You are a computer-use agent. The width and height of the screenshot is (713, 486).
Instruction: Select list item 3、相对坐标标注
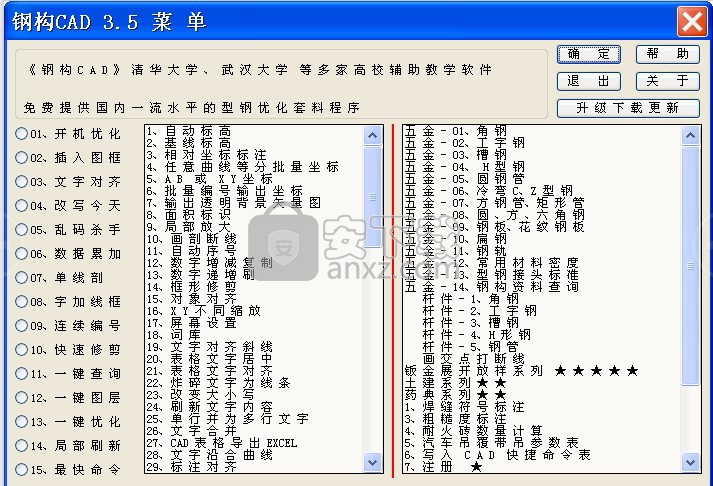[x=206, y=155]
